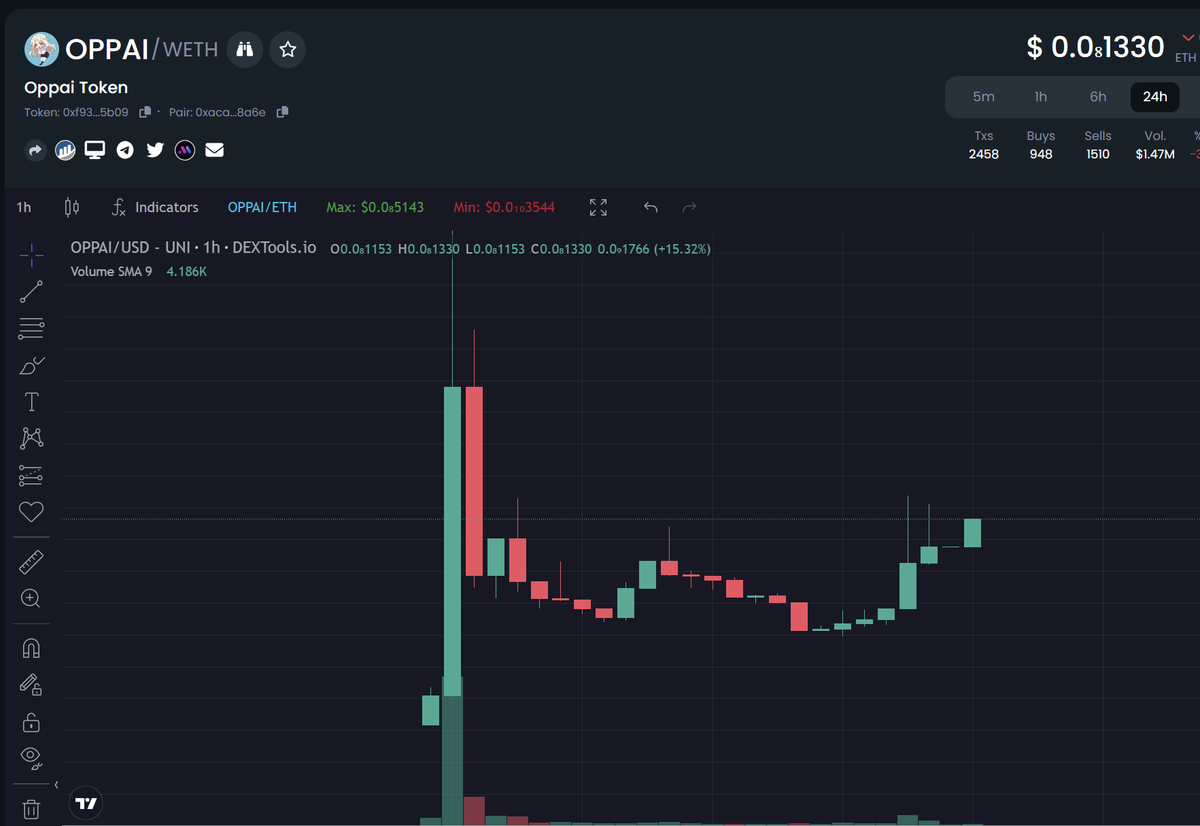Star OPPAI as a favorite
The image size is (1200, 826).
coord(287,48)
